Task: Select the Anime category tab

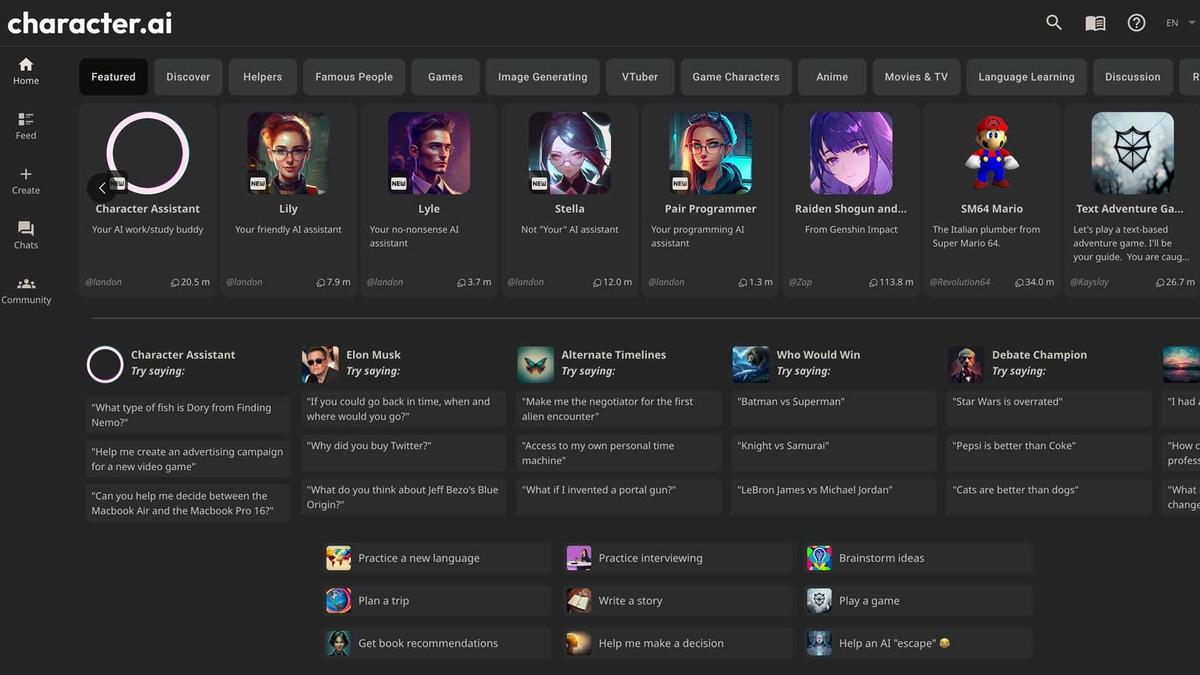Action: tap(831, 76)
